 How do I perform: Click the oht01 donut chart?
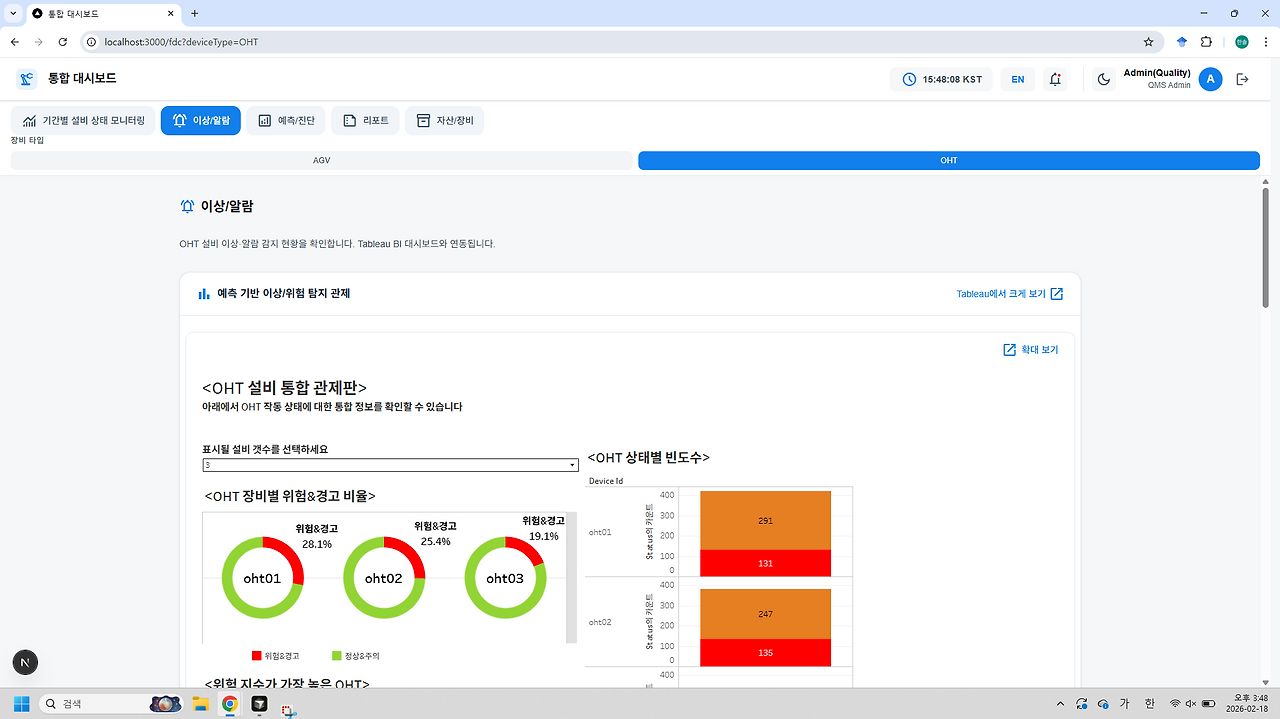pyautogui.click(x=262, y=578)
